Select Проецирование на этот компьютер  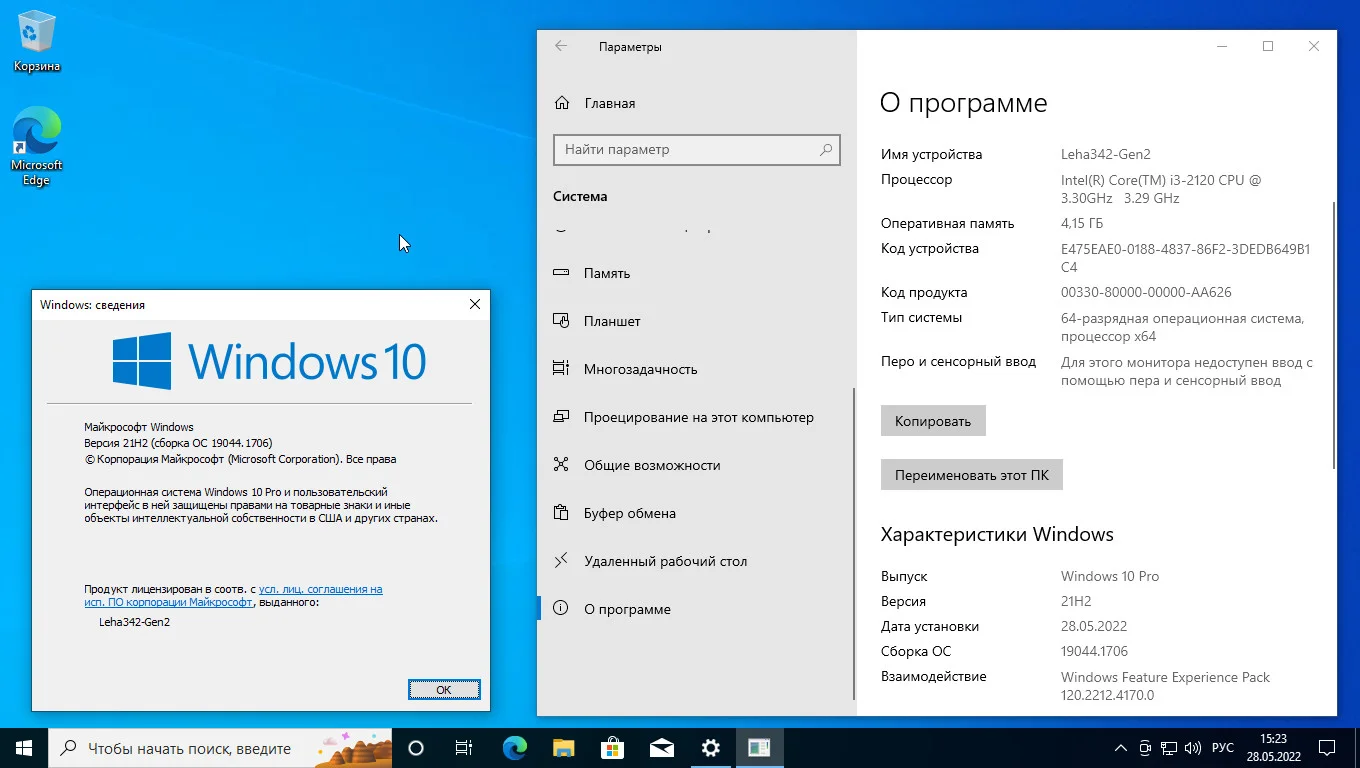(696, 417)
